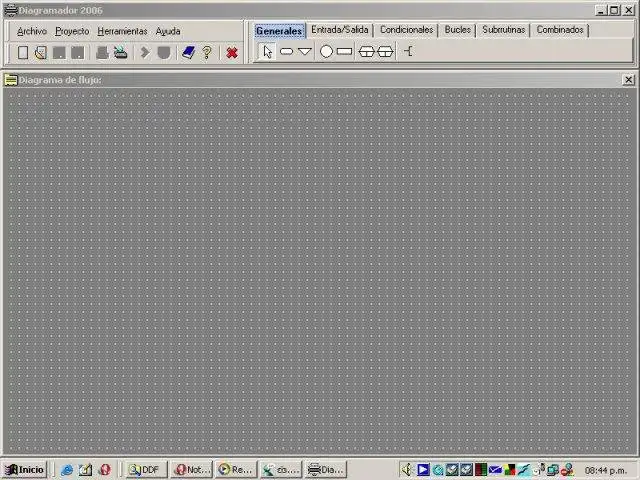Open the blue book help manual

pyautogui.click(x=188, y=53)
